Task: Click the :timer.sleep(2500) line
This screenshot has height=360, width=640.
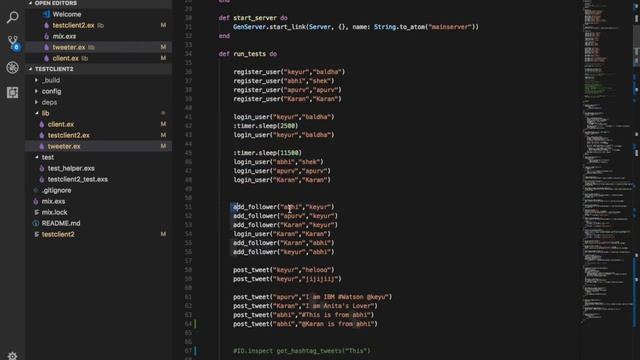Action: (x=265, y=126)
